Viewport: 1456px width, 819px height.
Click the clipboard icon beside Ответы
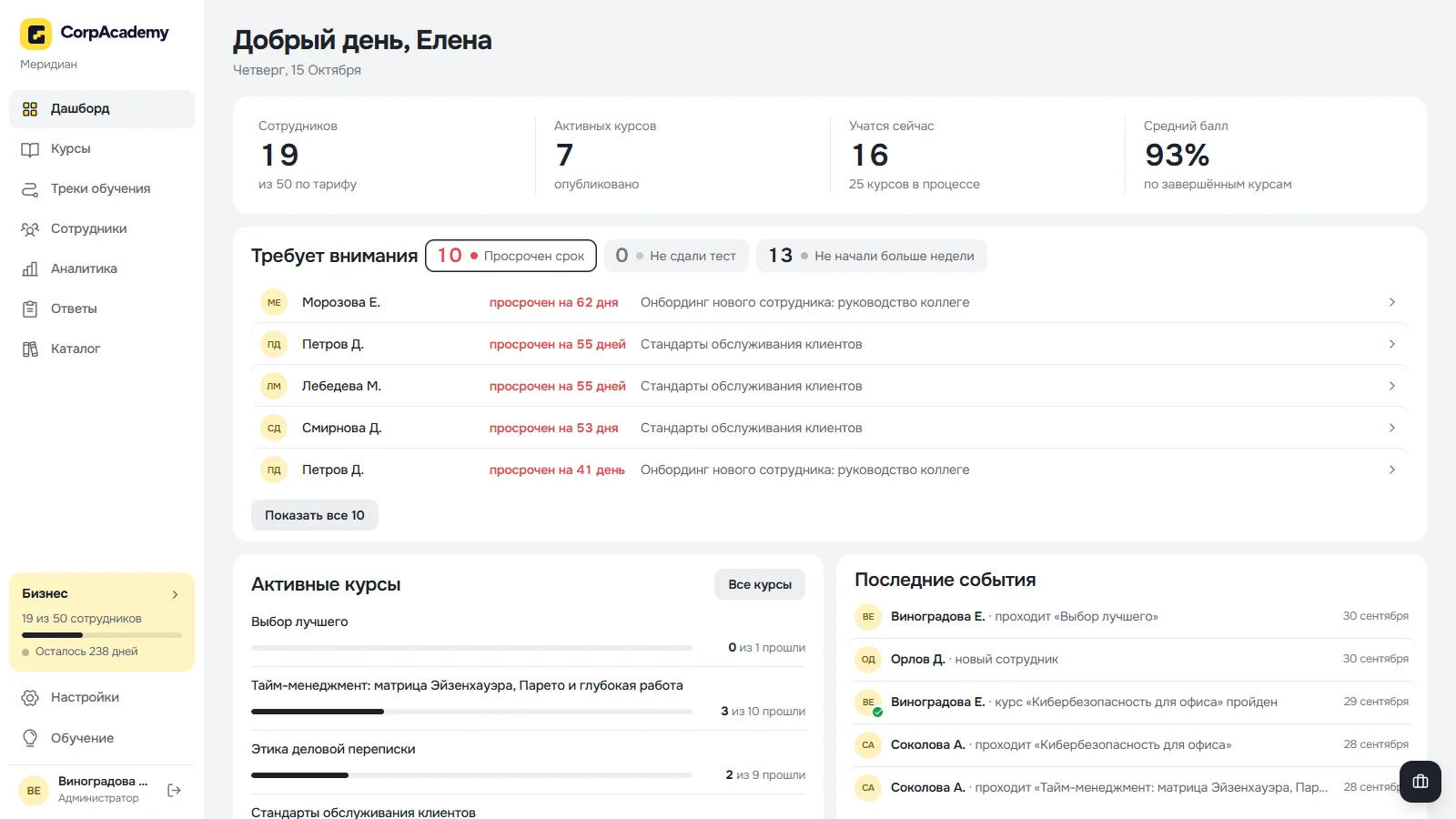point(30,309)
